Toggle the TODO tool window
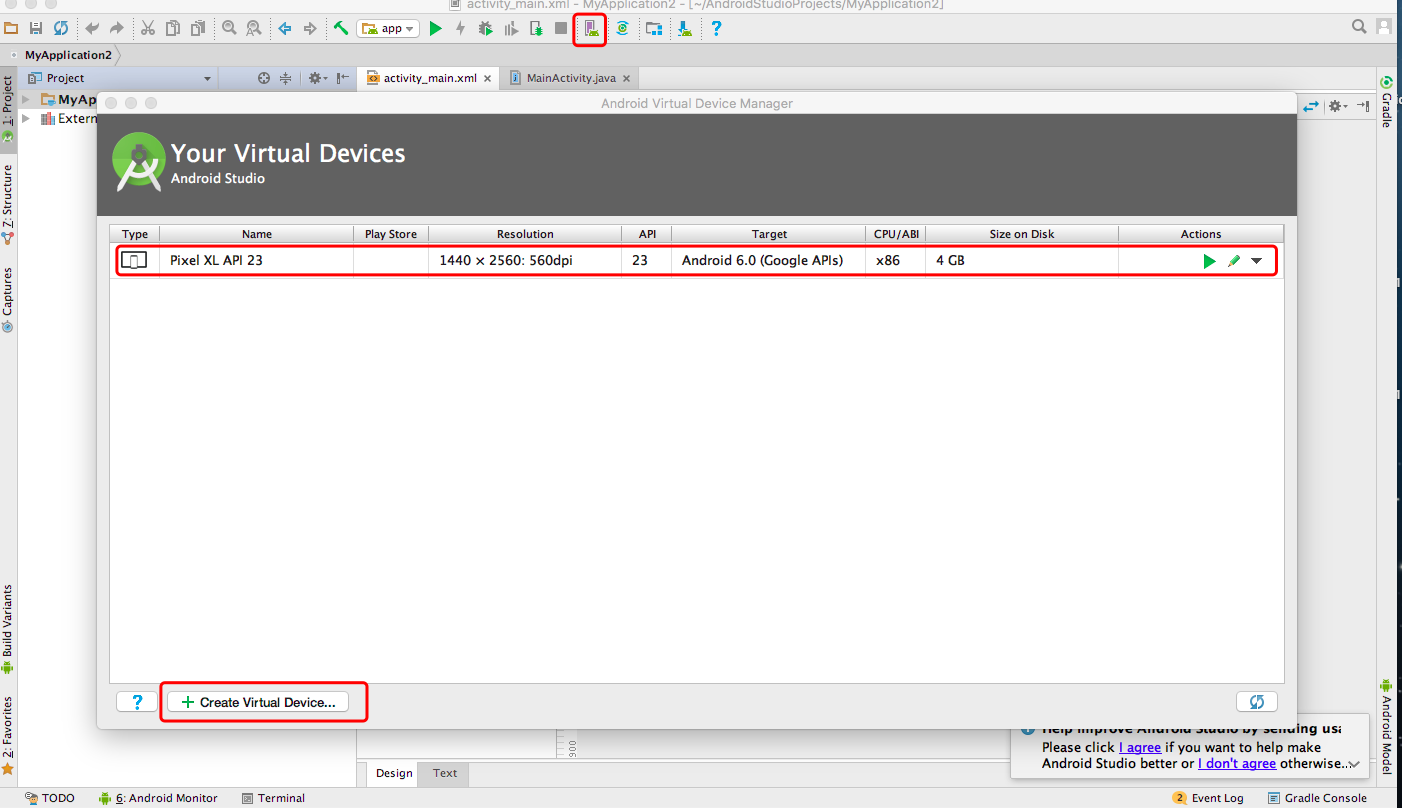Image resolution: width=1402 pixels, height=808 pixels. click(50, 798)
